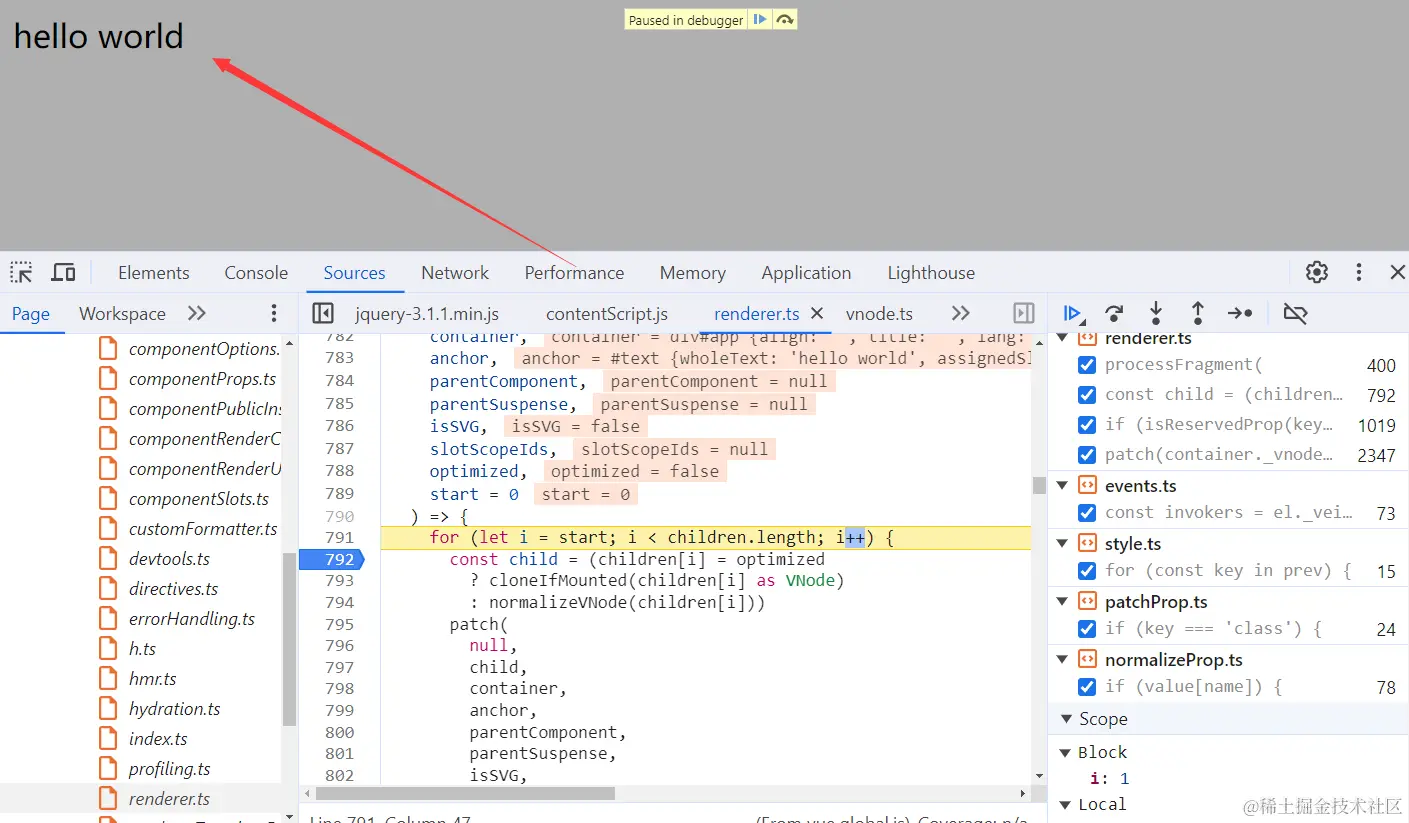Uncheck for (const key in prev) breakpoint
The height and width of the screenshot is (823, 1409).
click(x=1087, y=570)
